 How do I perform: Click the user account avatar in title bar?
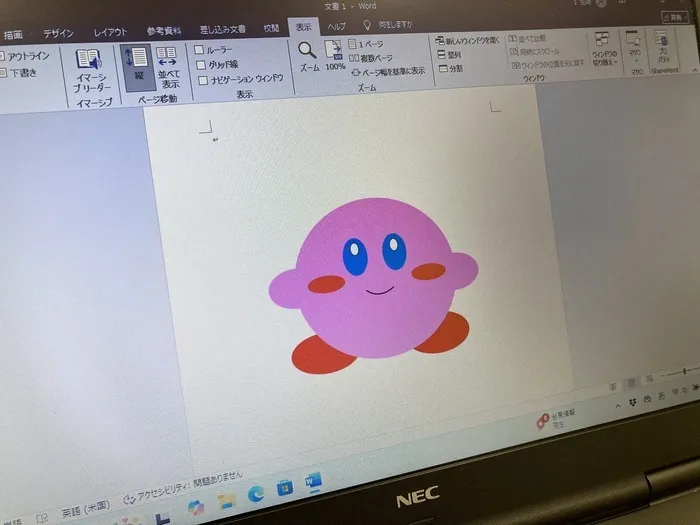click(603, 4)
